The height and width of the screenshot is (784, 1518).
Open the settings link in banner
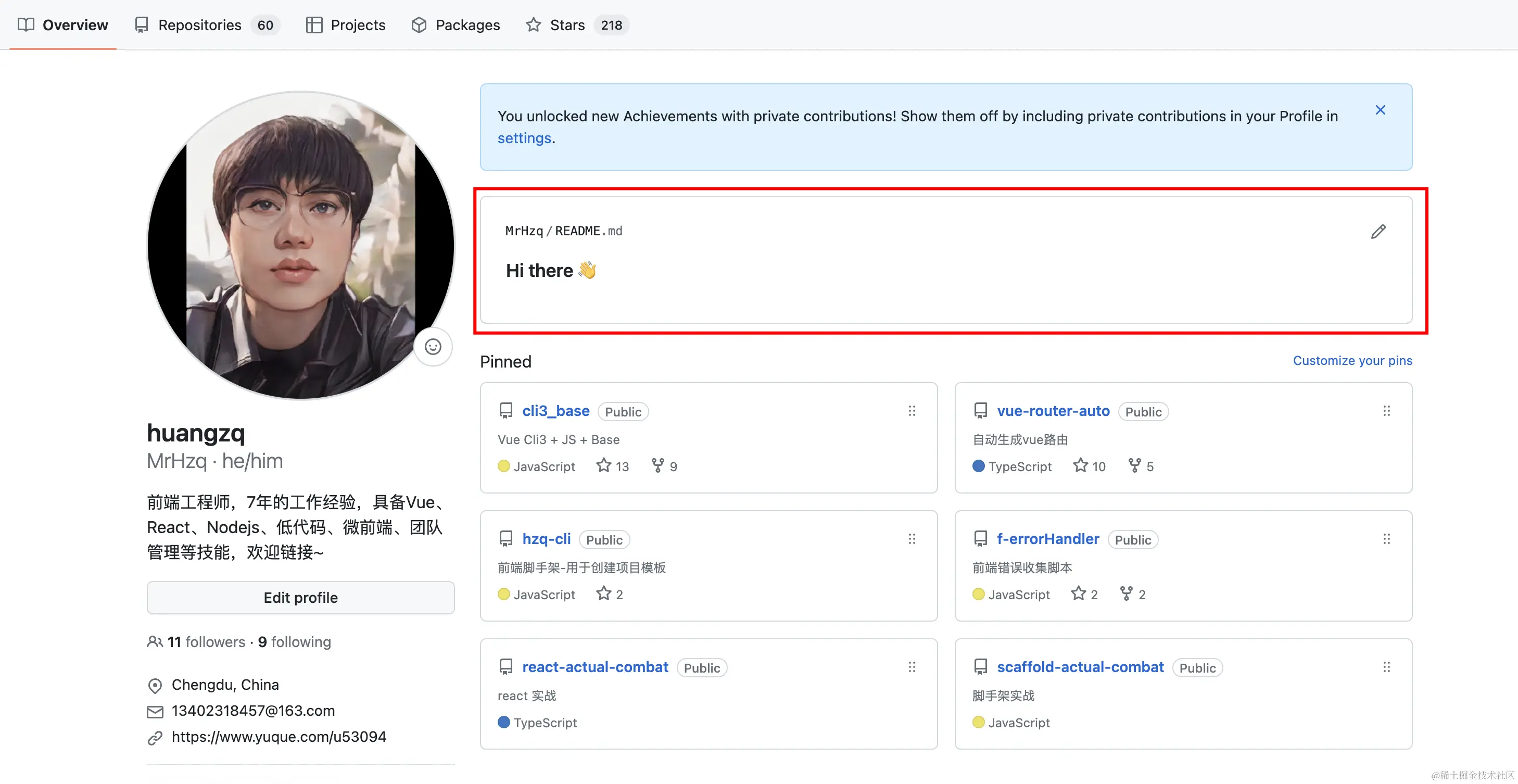coord(524,138)
